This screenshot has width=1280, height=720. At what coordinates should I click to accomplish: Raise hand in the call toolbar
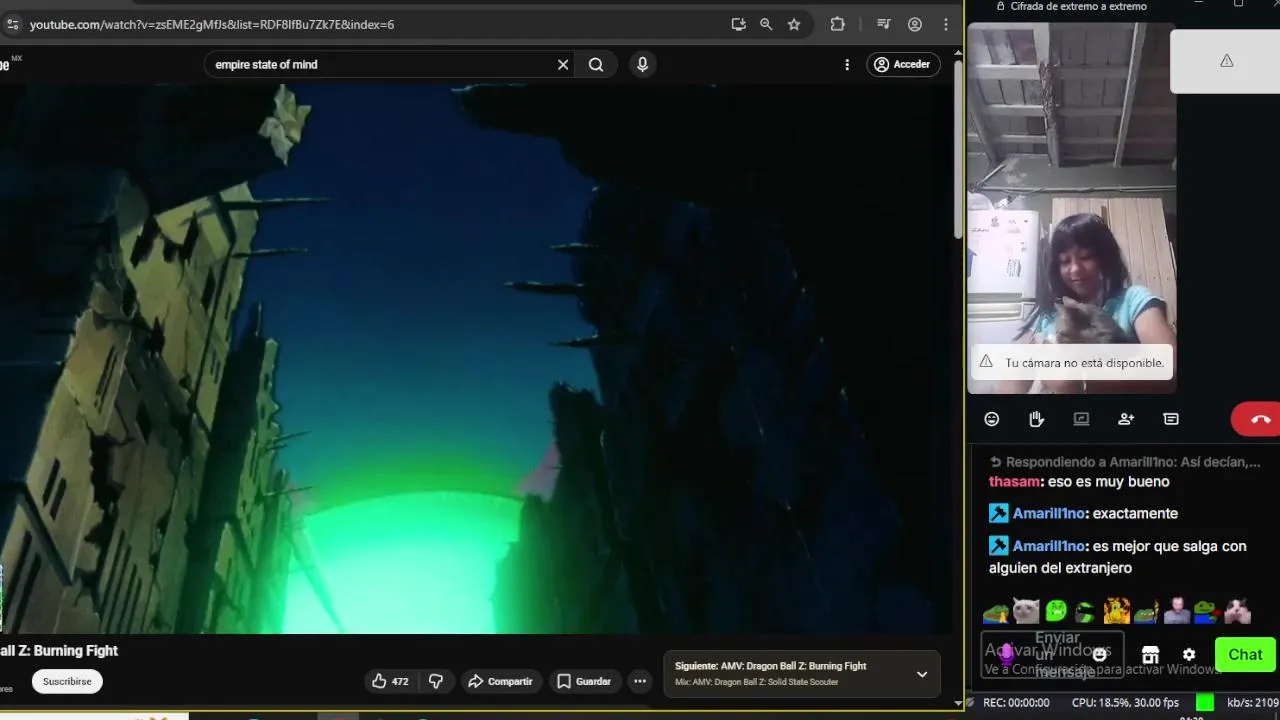1036,419
